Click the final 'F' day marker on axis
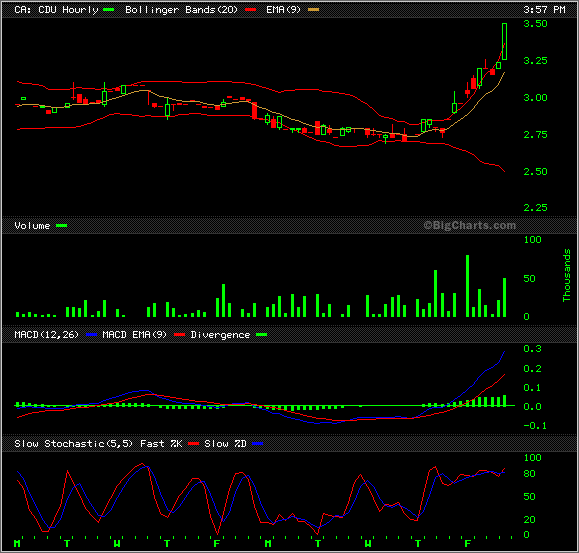The width and height of the screenshot is (579, 553). (467, 543)
